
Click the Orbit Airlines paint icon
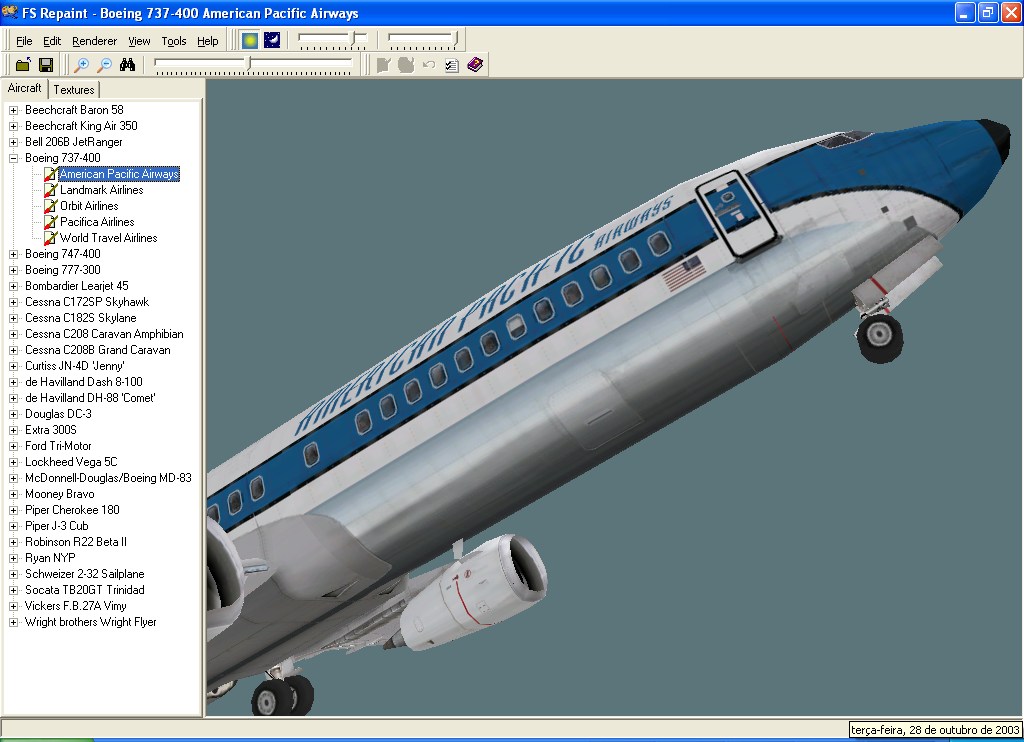click(x=50, y=206)
